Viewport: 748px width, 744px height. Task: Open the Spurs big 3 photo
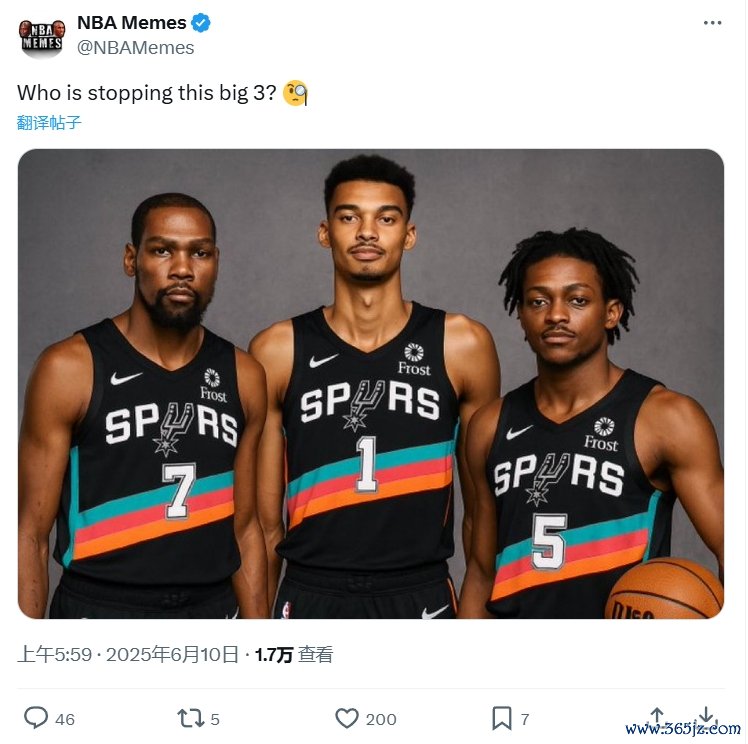(371, 384)
